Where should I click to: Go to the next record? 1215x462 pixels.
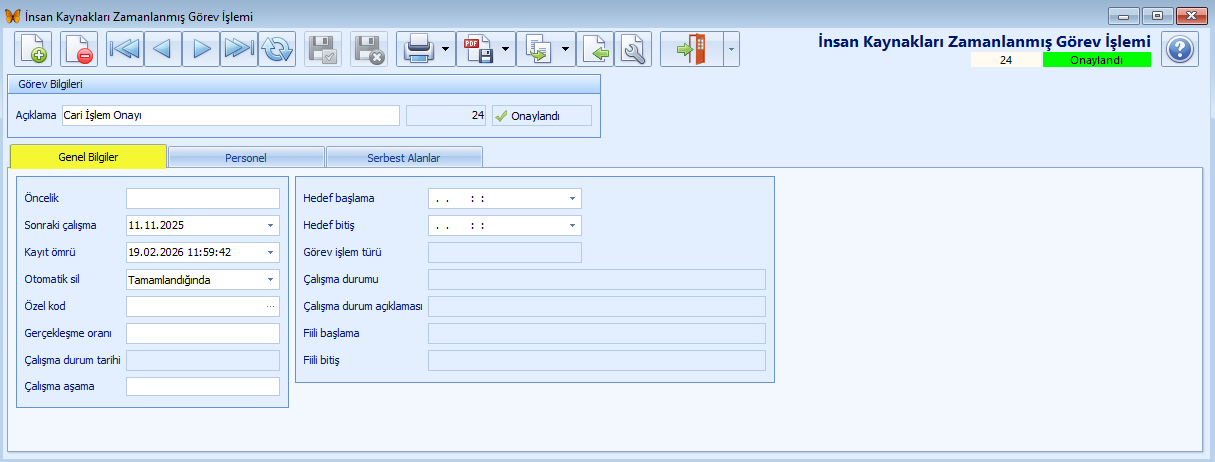coord(201,48)
